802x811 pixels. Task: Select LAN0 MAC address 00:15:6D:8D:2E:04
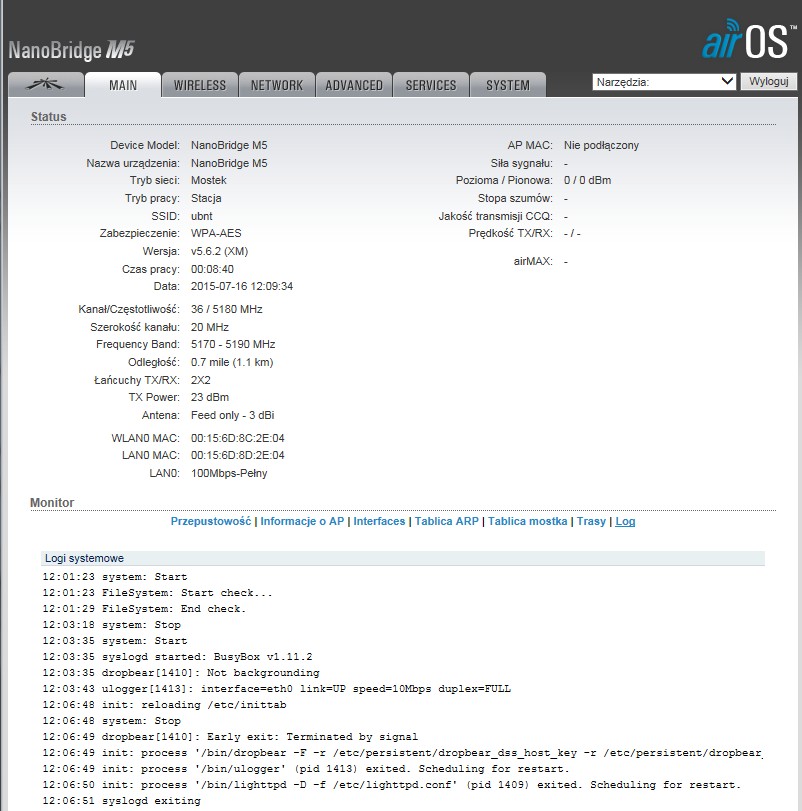238,455
